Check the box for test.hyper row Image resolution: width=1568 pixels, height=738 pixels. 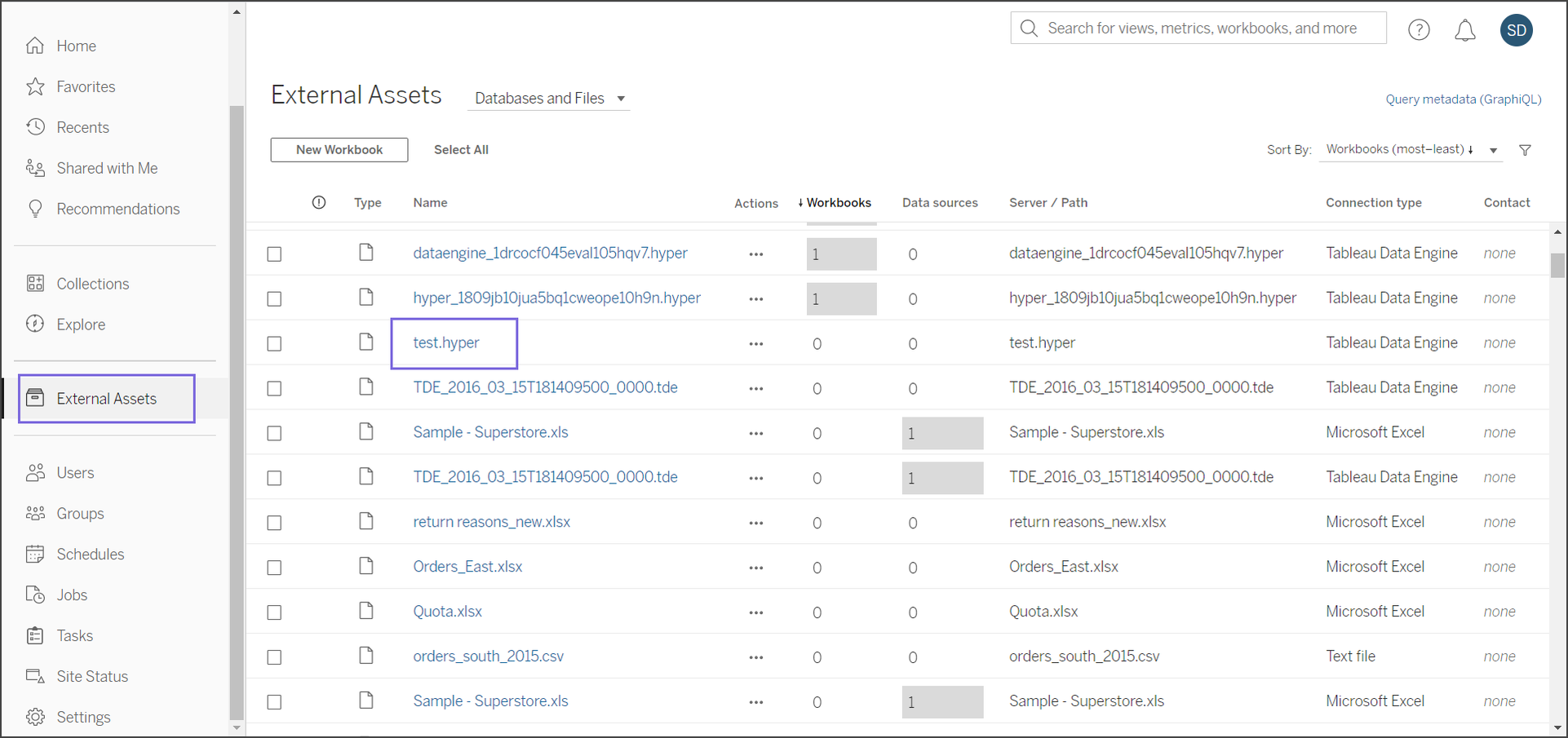pos(275,344)
